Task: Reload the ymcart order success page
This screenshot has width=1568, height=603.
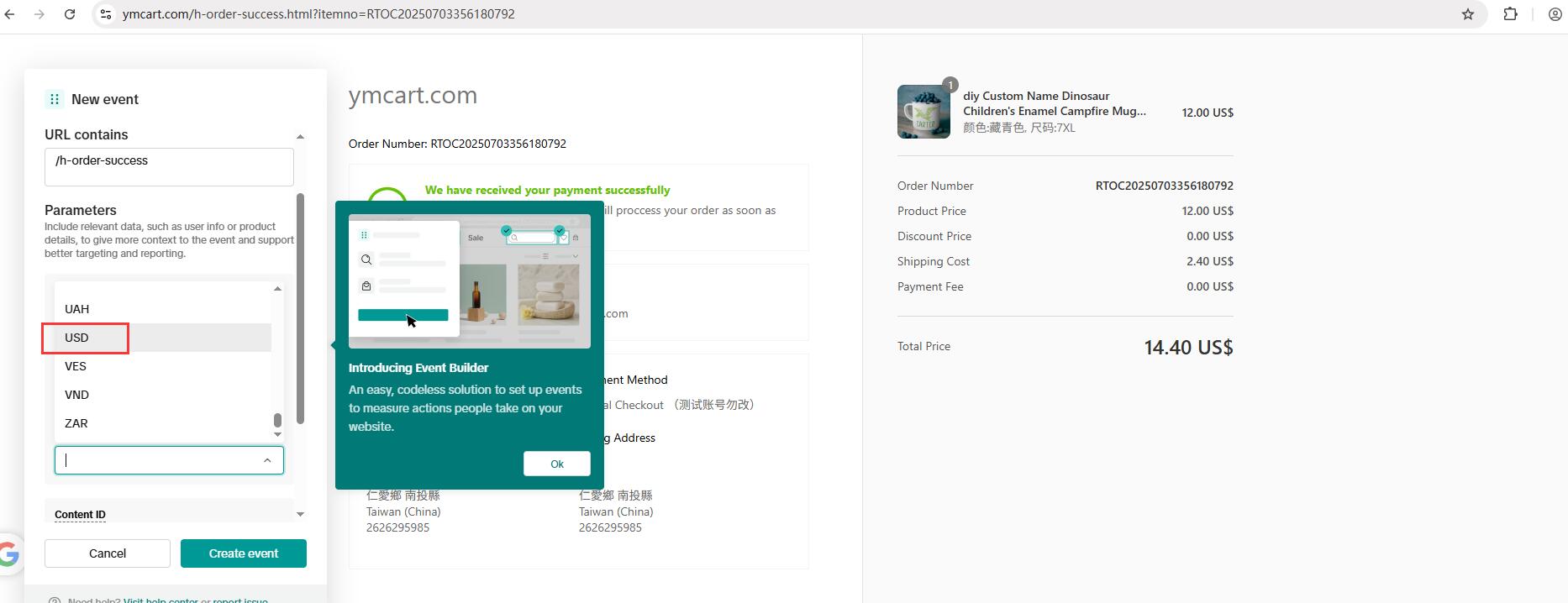Action: (x=70, y=14)
